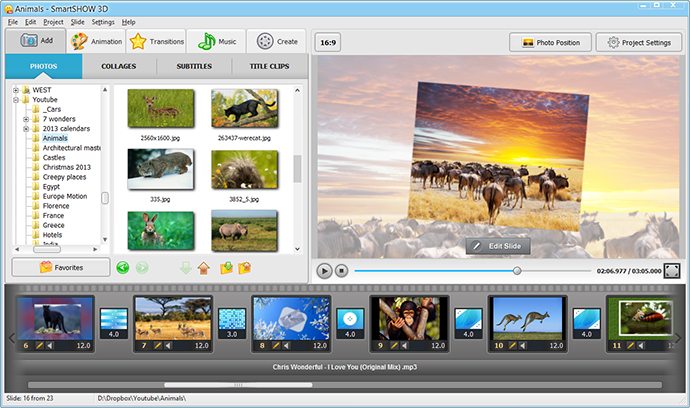Expand the 2013 calendars folder
Viewport: 690px width, 408px height.
(26, 129)
